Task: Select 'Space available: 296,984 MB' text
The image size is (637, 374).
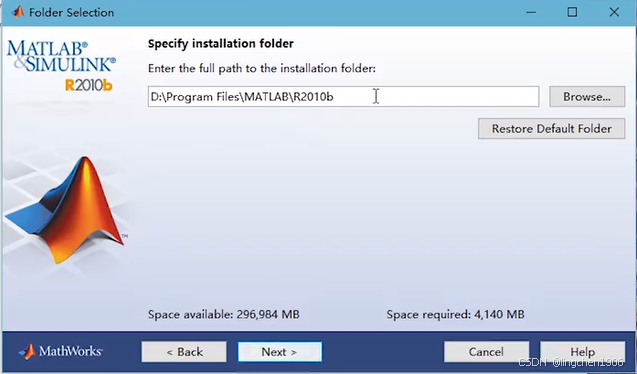Action: pos(223,314)
